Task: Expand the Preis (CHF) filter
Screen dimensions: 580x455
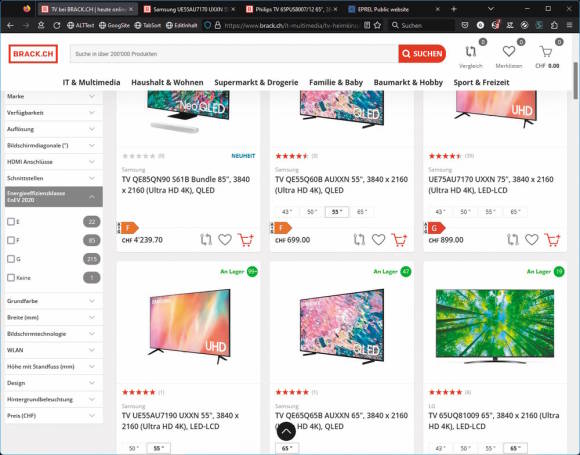Action: (x=54, y=416)
